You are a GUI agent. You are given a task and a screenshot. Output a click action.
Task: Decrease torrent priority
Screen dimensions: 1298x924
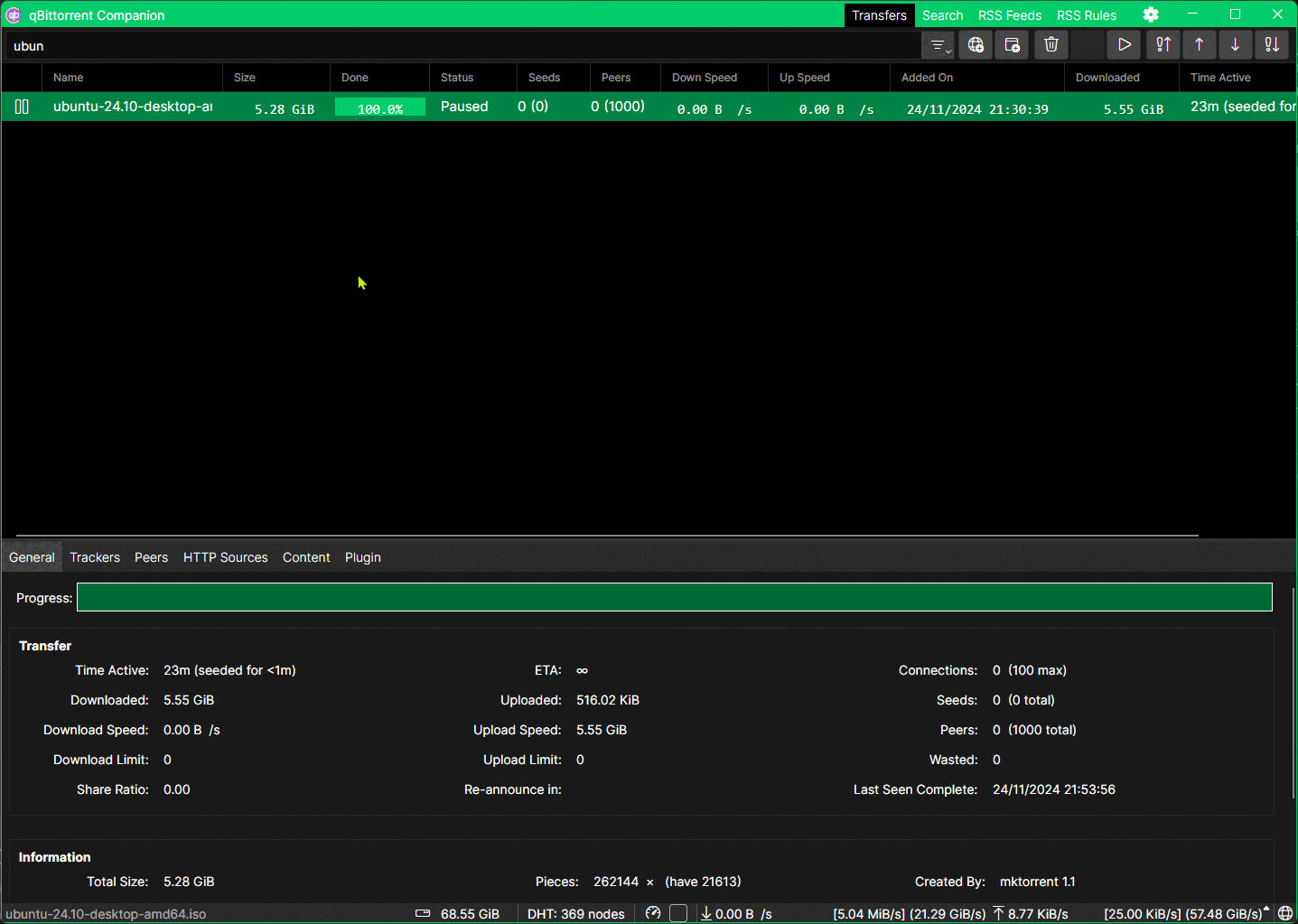coord(1235,45)
